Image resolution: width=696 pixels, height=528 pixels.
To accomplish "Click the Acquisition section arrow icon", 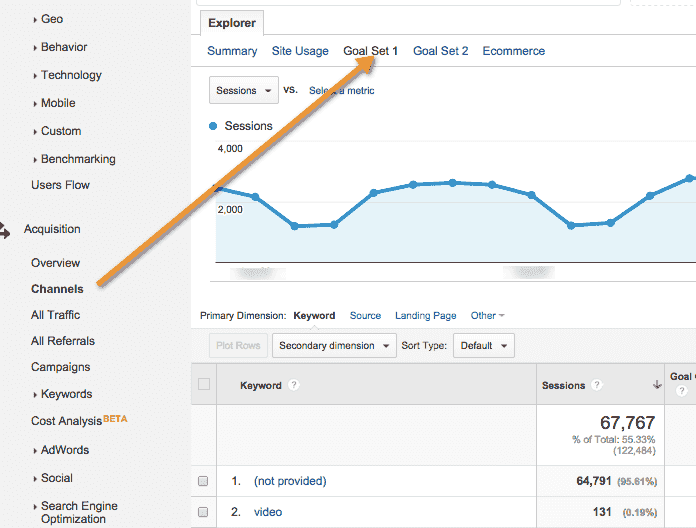I will tap(5, 230).
